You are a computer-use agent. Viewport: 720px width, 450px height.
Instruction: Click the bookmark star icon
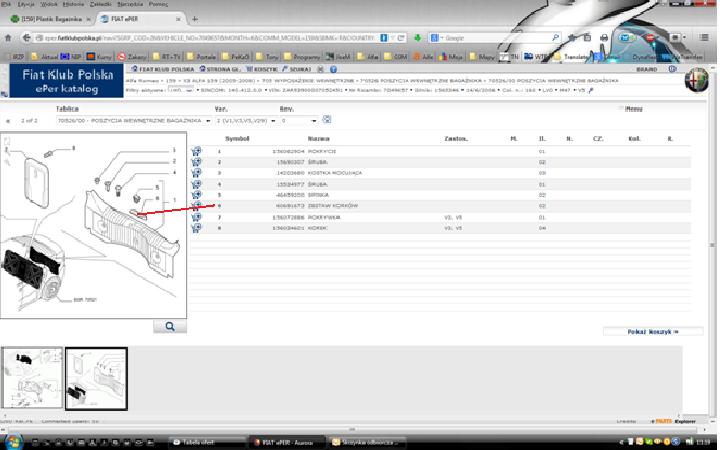(x=572, y=38)
